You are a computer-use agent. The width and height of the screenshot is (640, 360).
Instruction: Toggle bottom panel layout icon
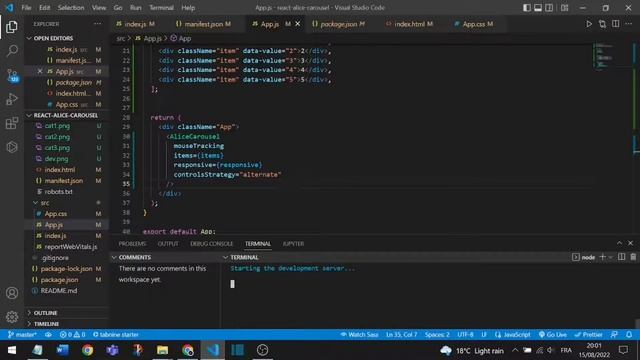click(538, 8)
